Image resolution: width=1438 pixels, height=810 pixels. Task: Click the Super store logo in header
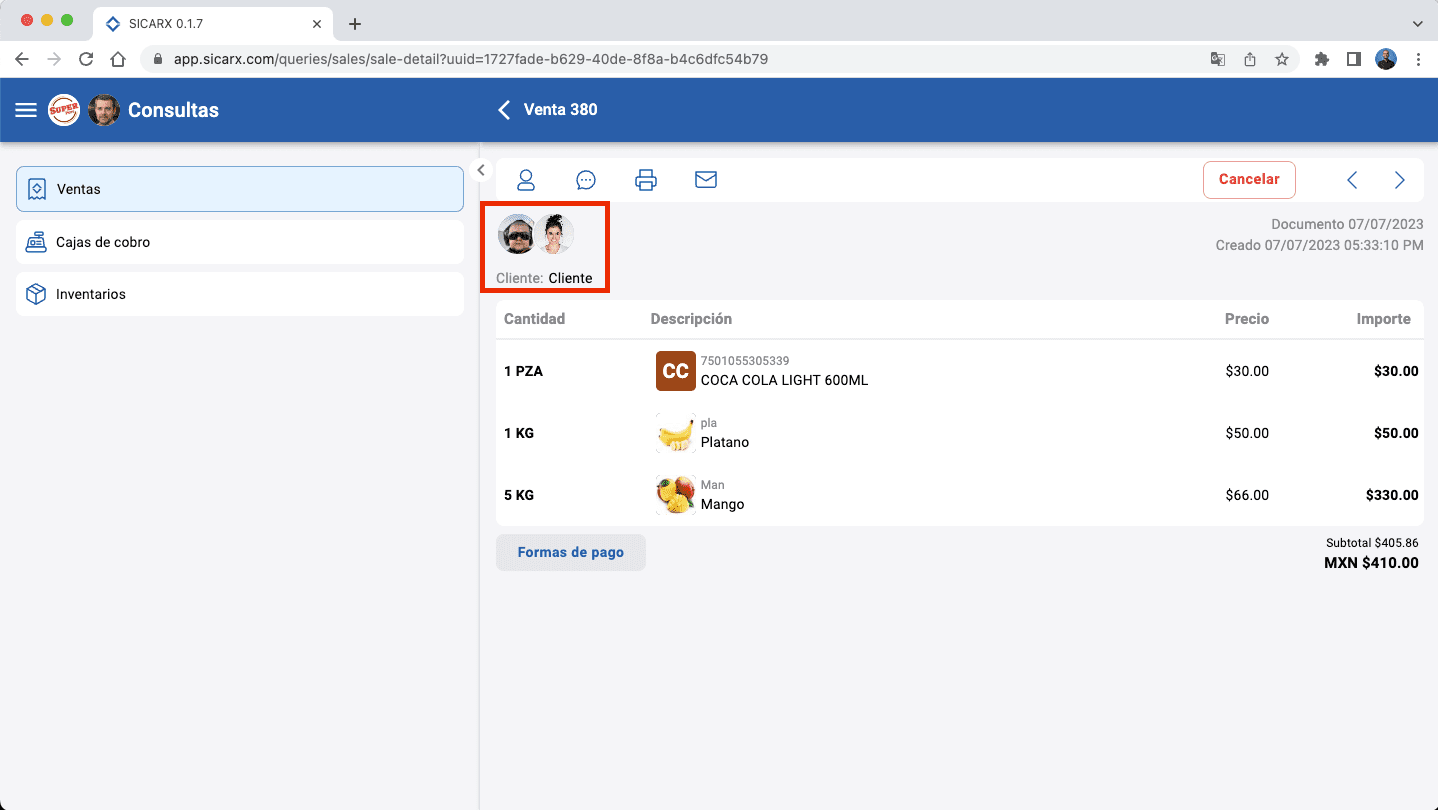(x=64, y=110)
